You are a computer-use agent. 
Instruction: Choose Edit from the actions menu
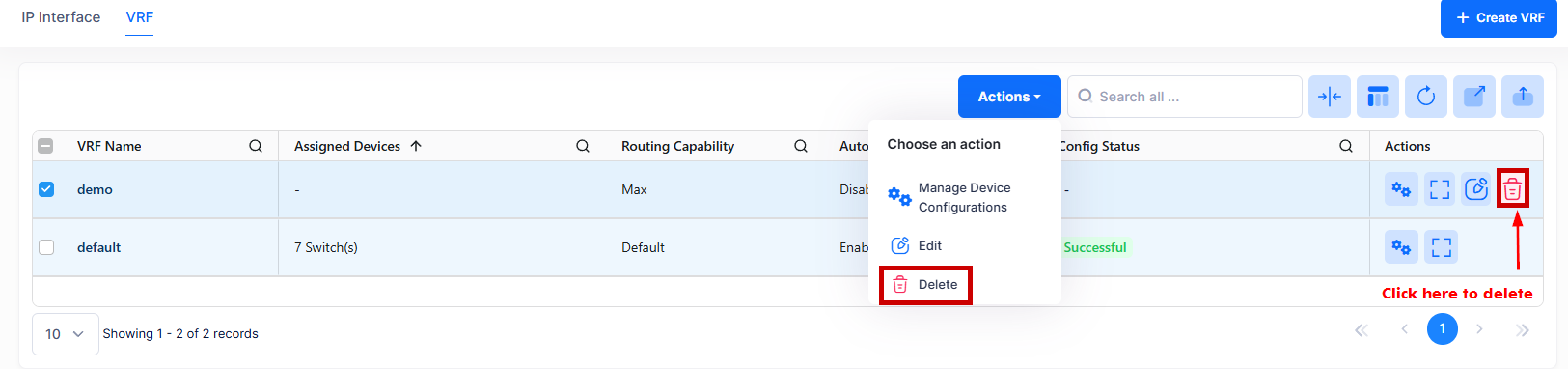point(916,245)
